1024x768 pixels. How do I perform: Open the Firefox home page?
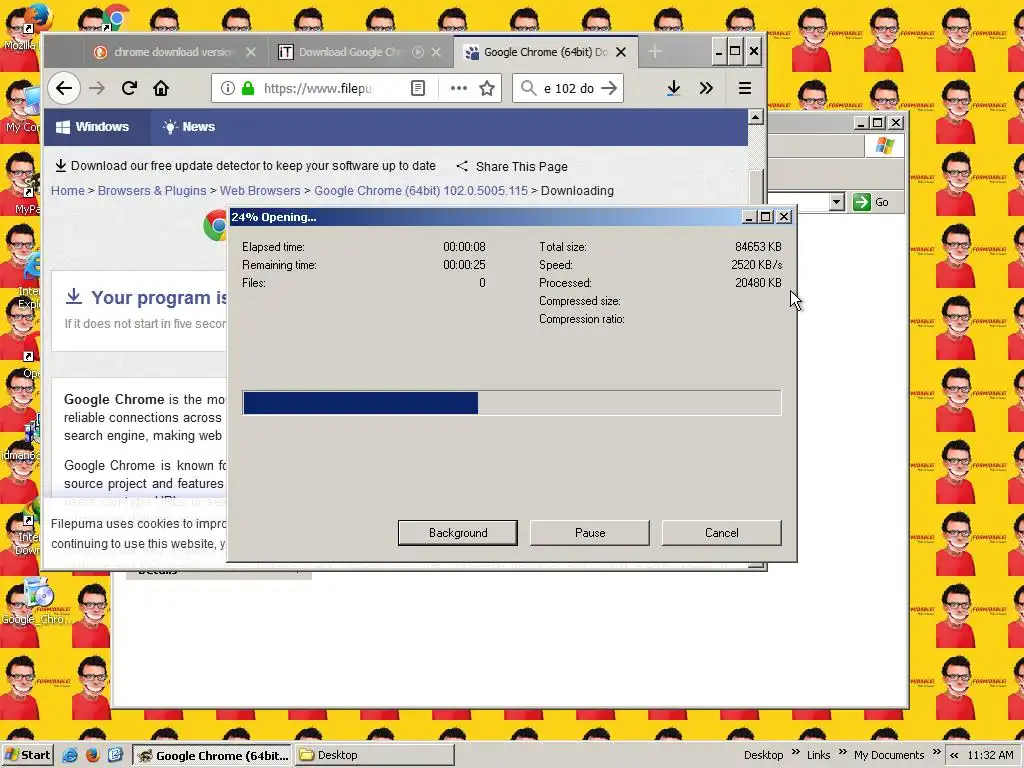[x=161, y=88]
